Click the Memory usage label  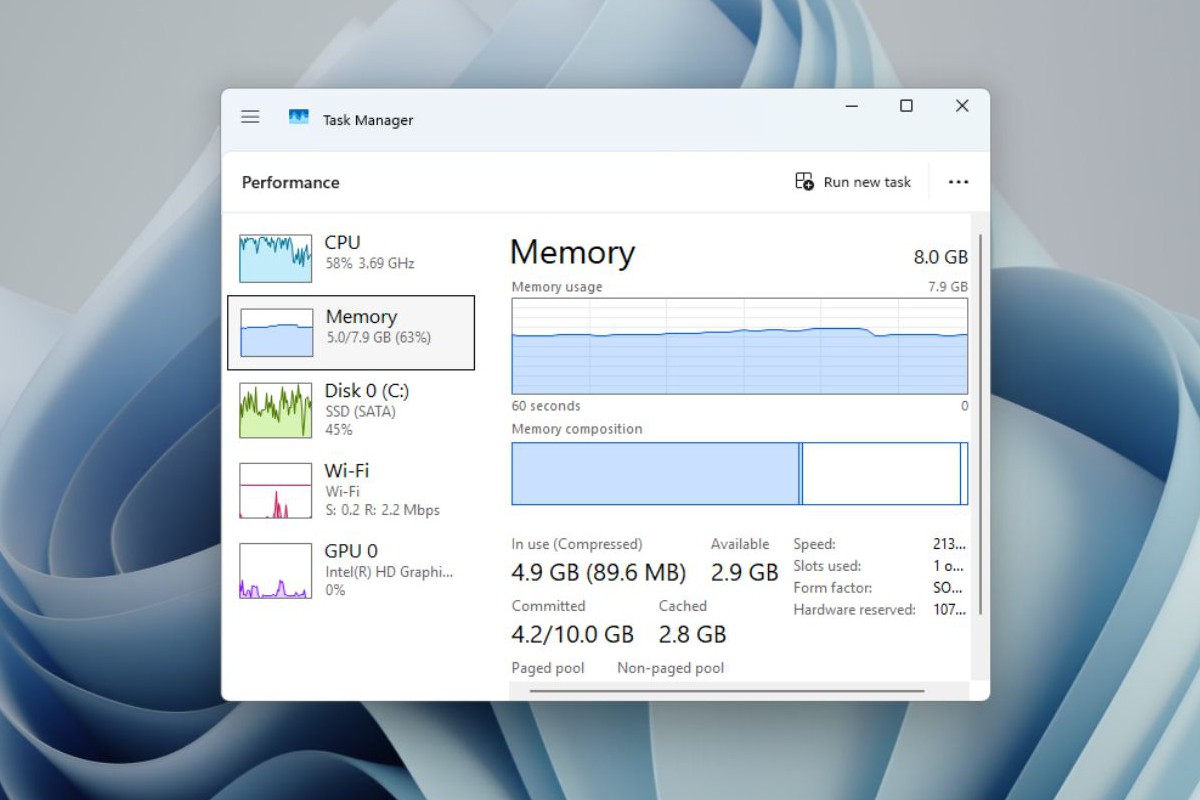click(557, 287)
